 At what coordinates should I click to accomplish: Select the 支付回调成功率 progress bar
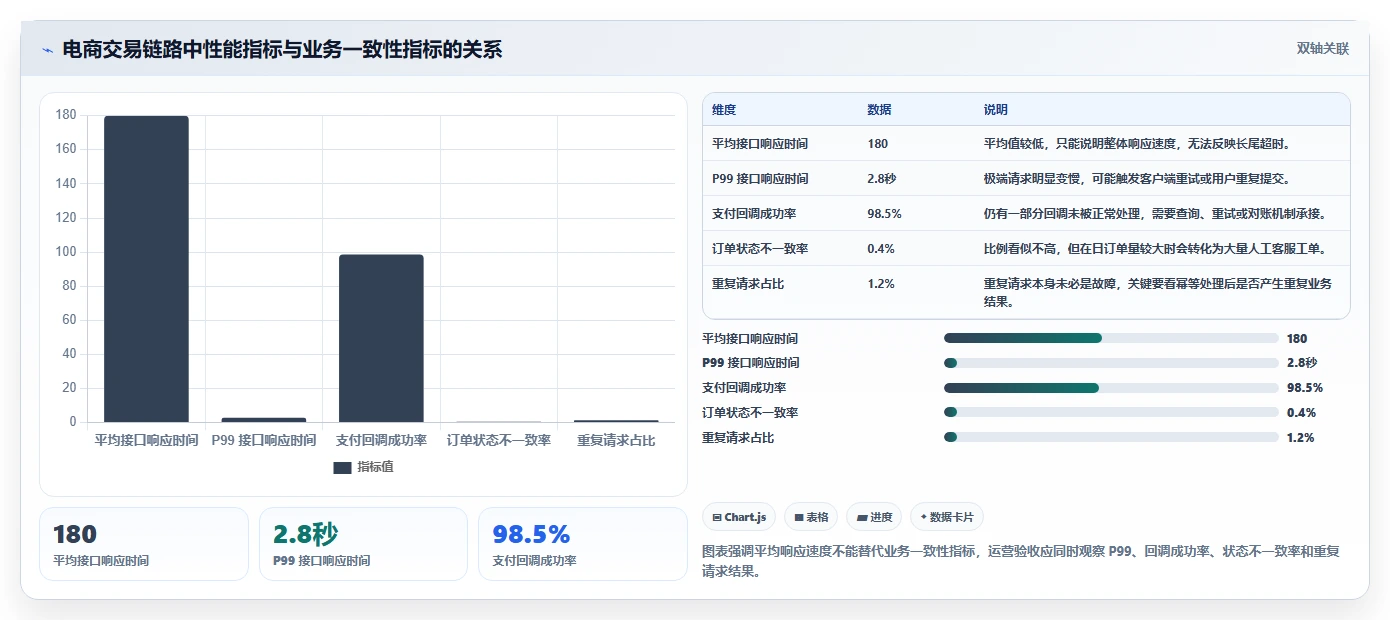tap(1111, 388)
